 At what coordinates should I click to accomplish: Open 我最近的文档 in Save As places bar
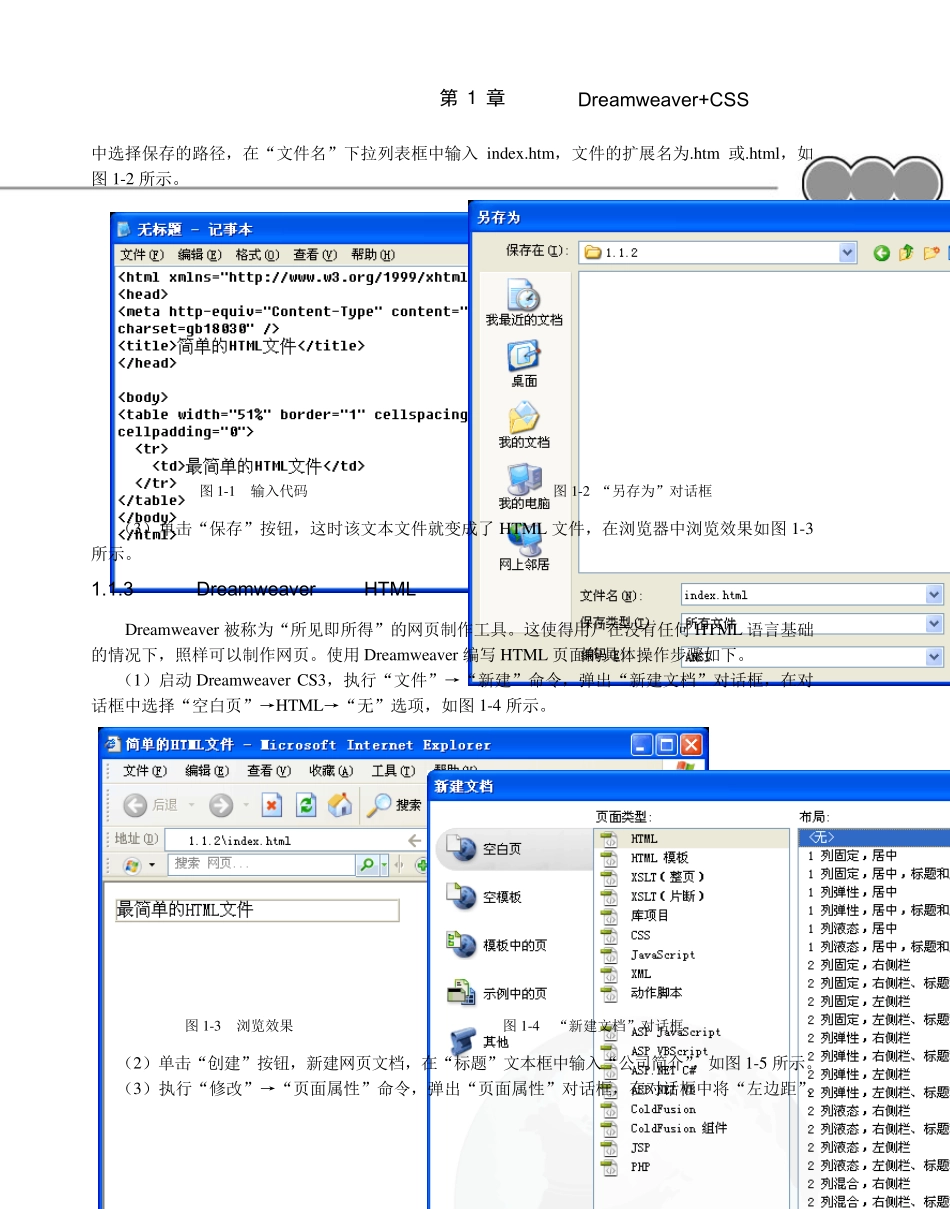click(x=524, y=303)
